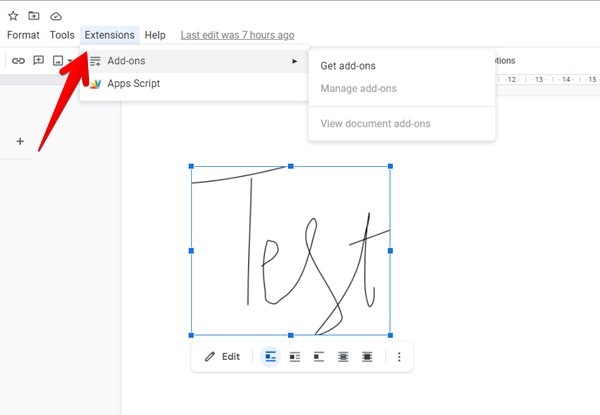Star the document with the star icon

pos(13,16)
